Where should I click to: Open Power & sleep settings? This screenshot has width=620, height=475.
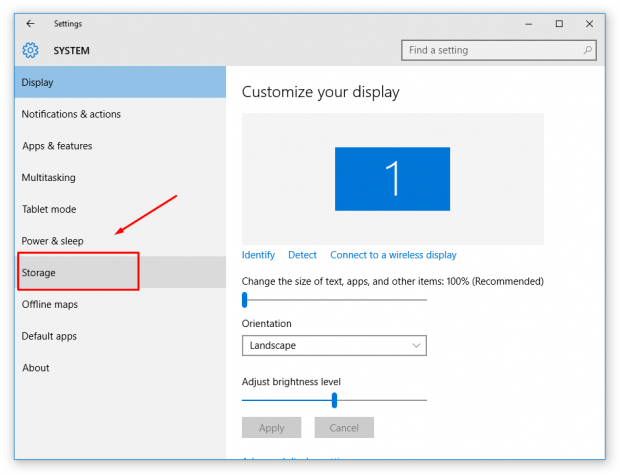[53, 241]
